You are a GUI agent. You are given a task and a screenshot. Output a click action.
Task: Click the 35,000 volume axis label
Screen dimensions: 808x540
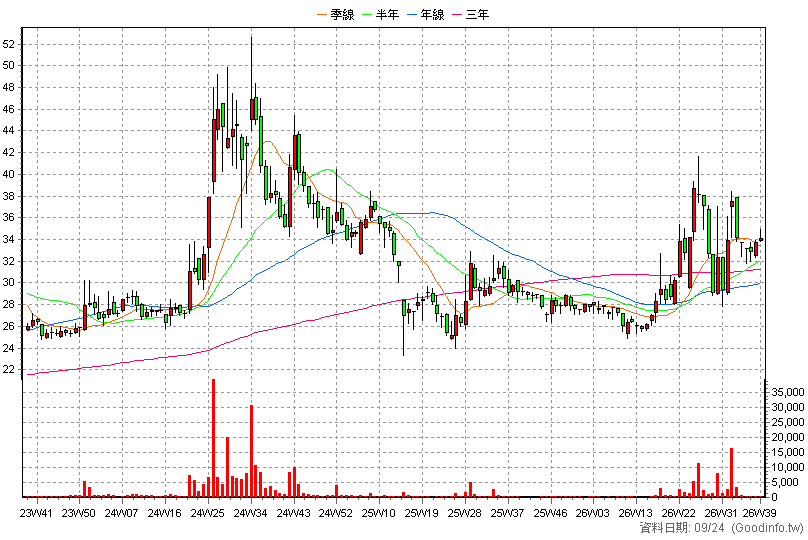(788, 393)
